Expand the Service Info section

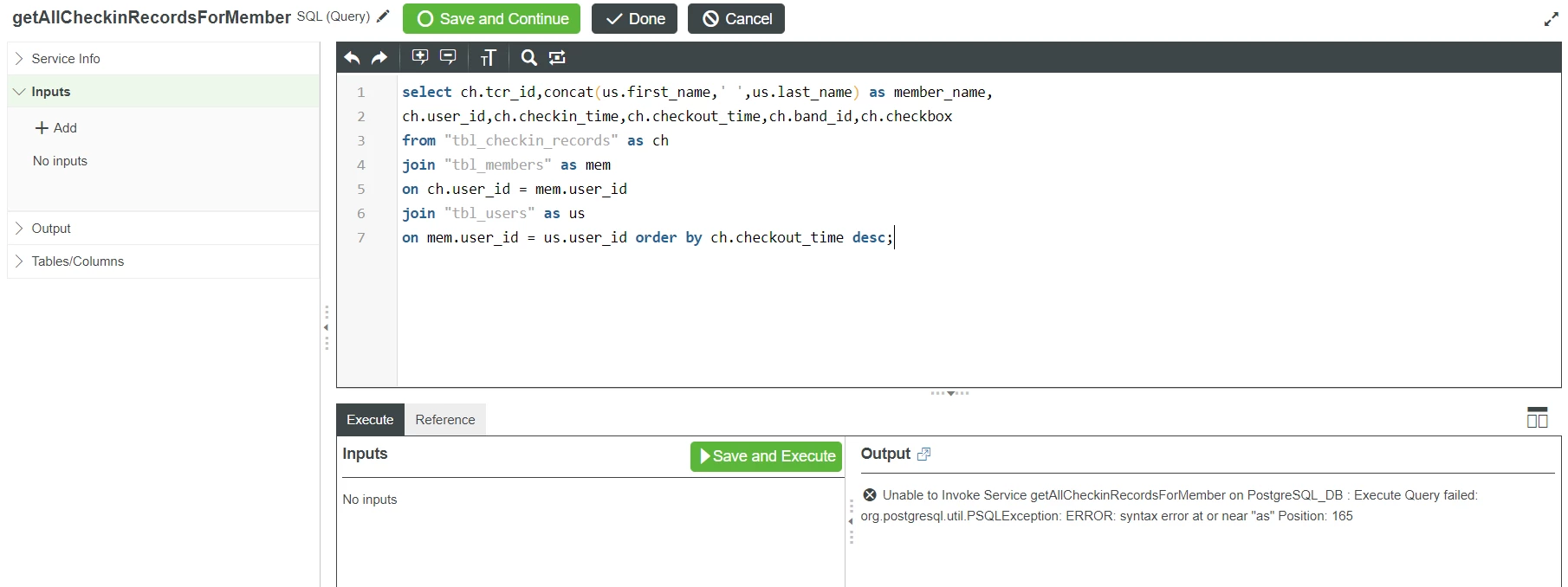coord(163,59)
